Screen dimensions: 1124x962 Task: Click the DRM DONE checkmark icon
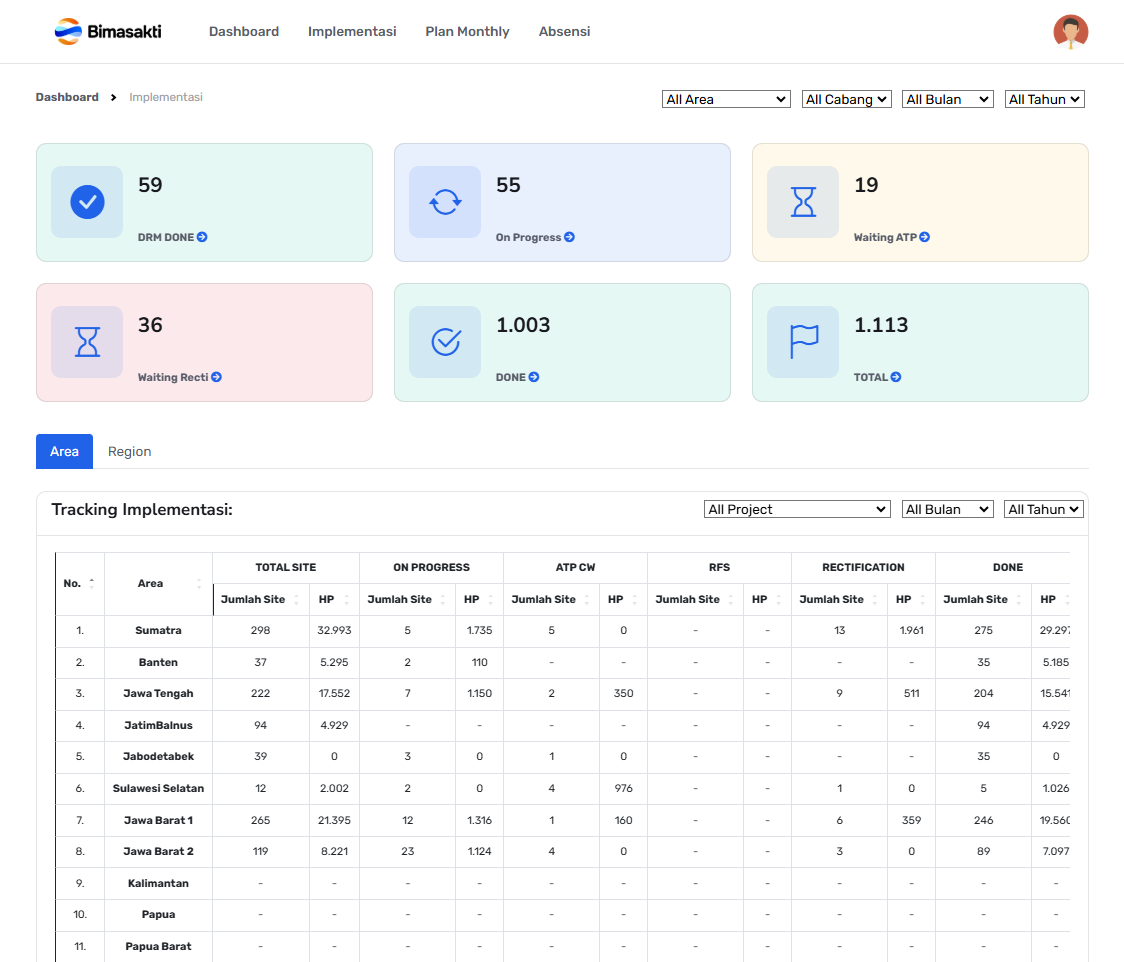tap(87, 202)
